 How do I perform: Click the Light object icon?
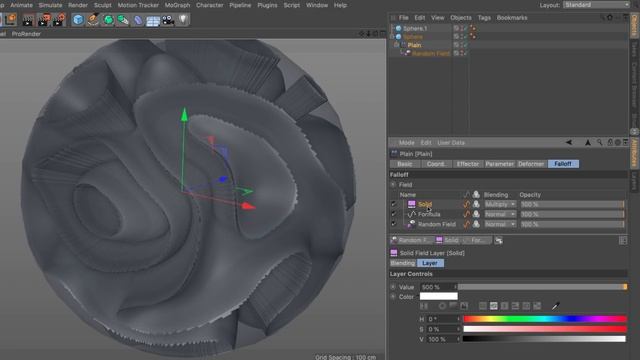click(183, 20)
